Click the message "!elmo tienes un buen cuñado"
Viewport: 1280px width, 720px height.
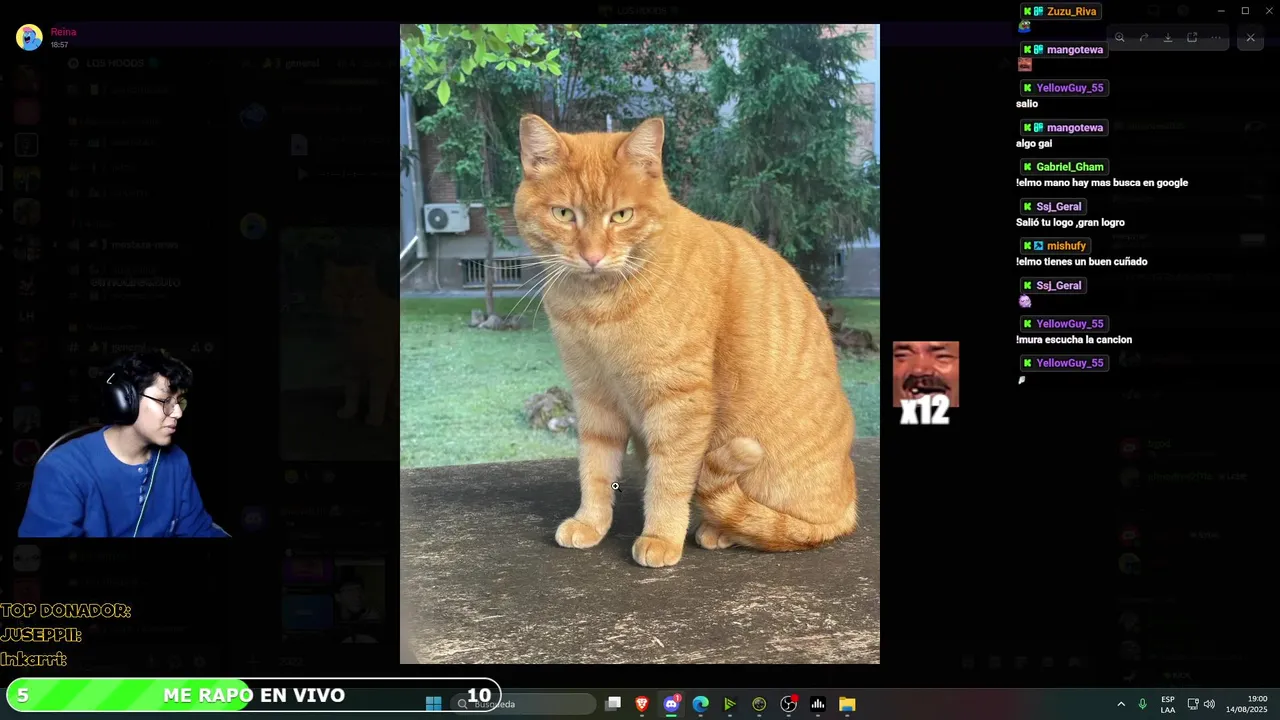coord(1082,262)
